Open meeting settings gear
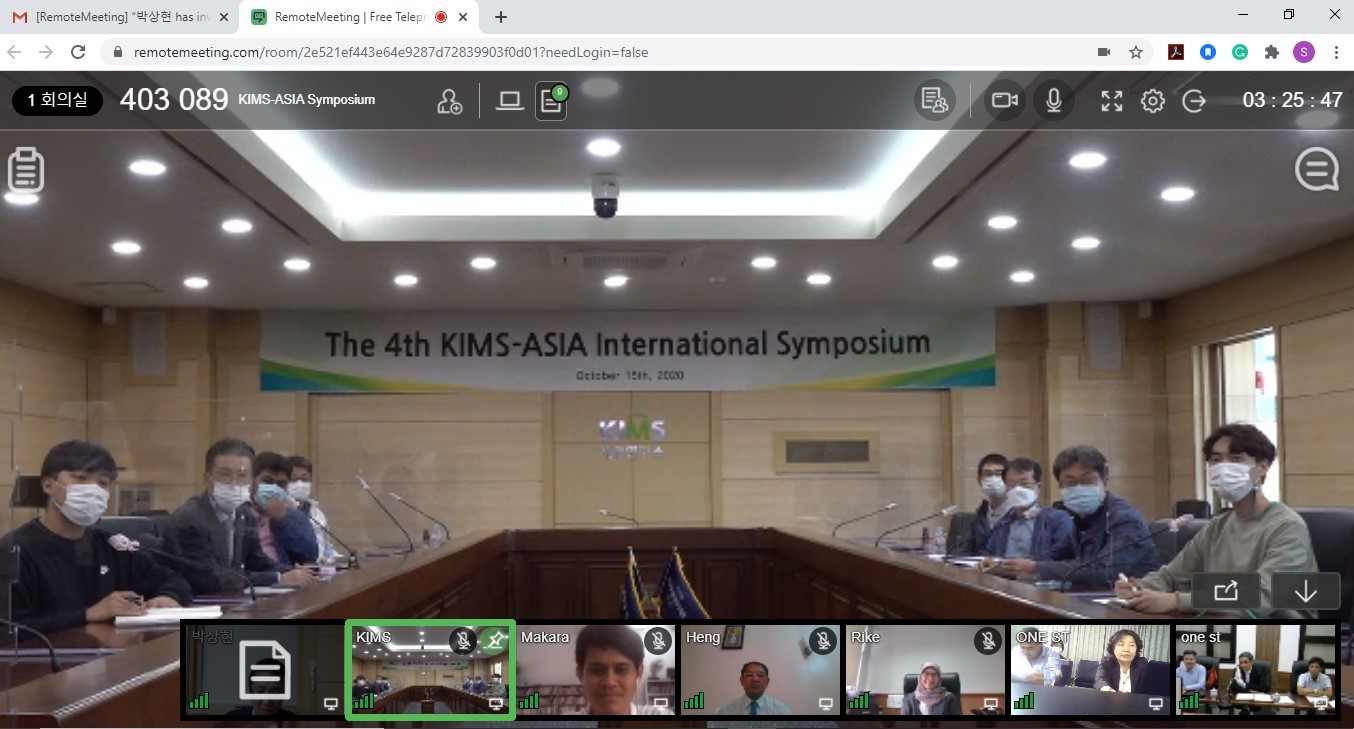Screen dimensions: 1354x729 click(x=1153, y=101)
